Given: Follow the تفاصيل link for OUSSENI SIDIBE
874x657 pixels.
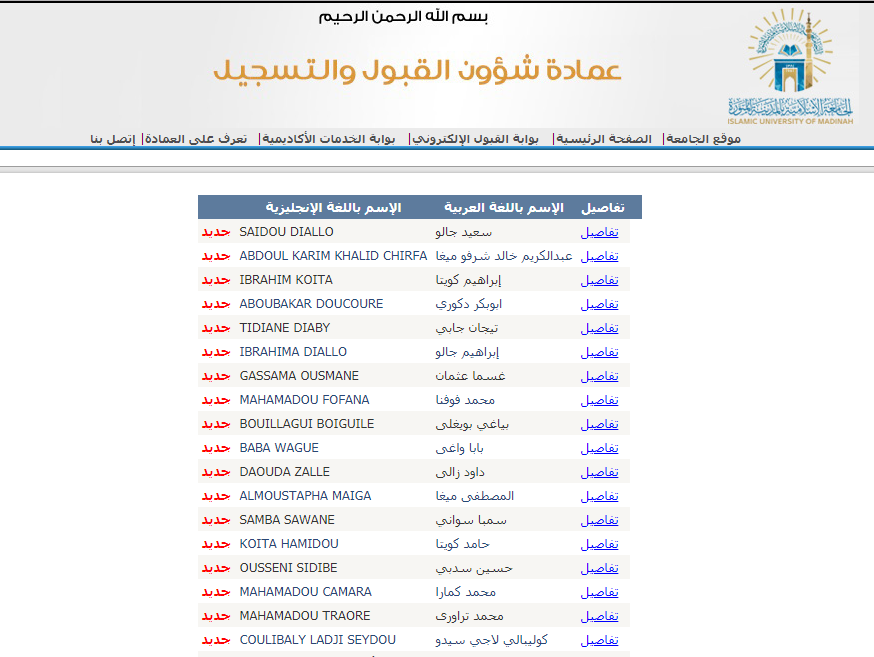Looking at the screenshot, I should (x=599, y=567).
